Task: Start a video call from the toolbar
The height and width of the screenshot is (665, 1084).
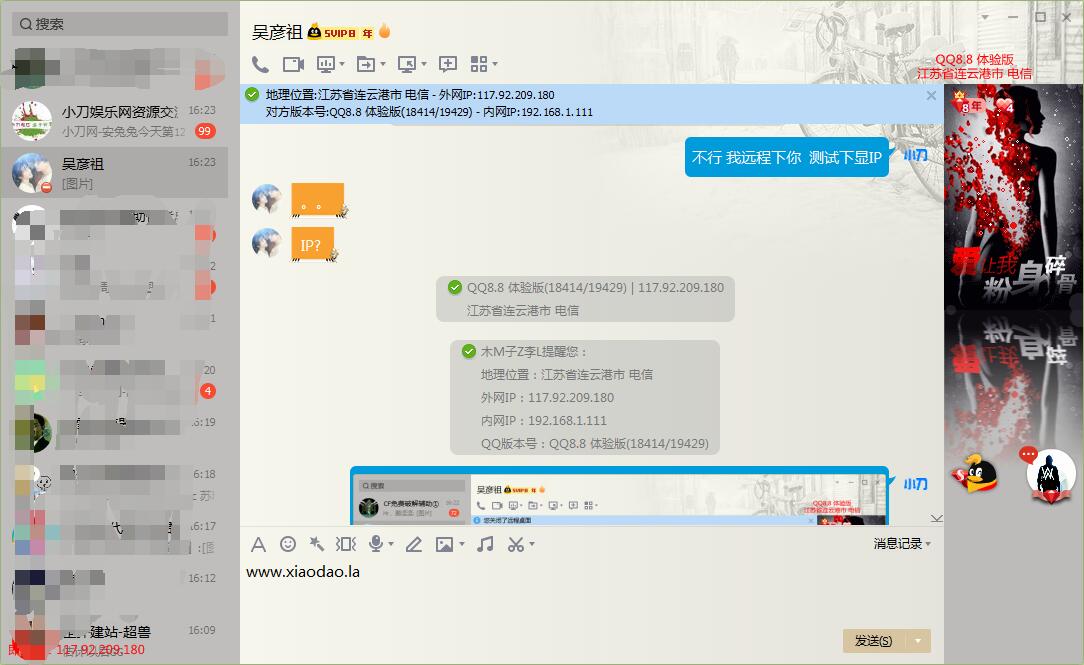Action: pyautogui.click(x=292, y=64)
